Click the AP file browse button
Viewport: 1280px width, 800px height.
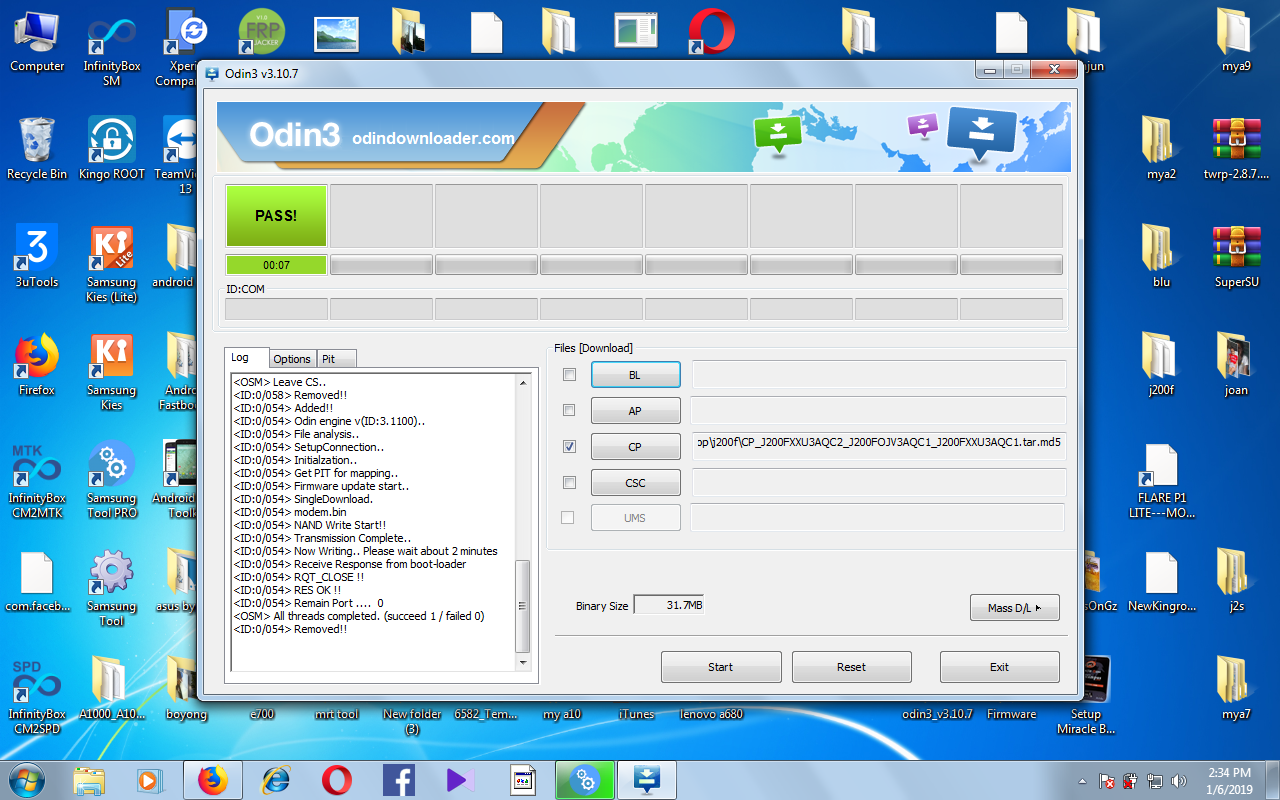pyautogui.click(x=635, y=411)
